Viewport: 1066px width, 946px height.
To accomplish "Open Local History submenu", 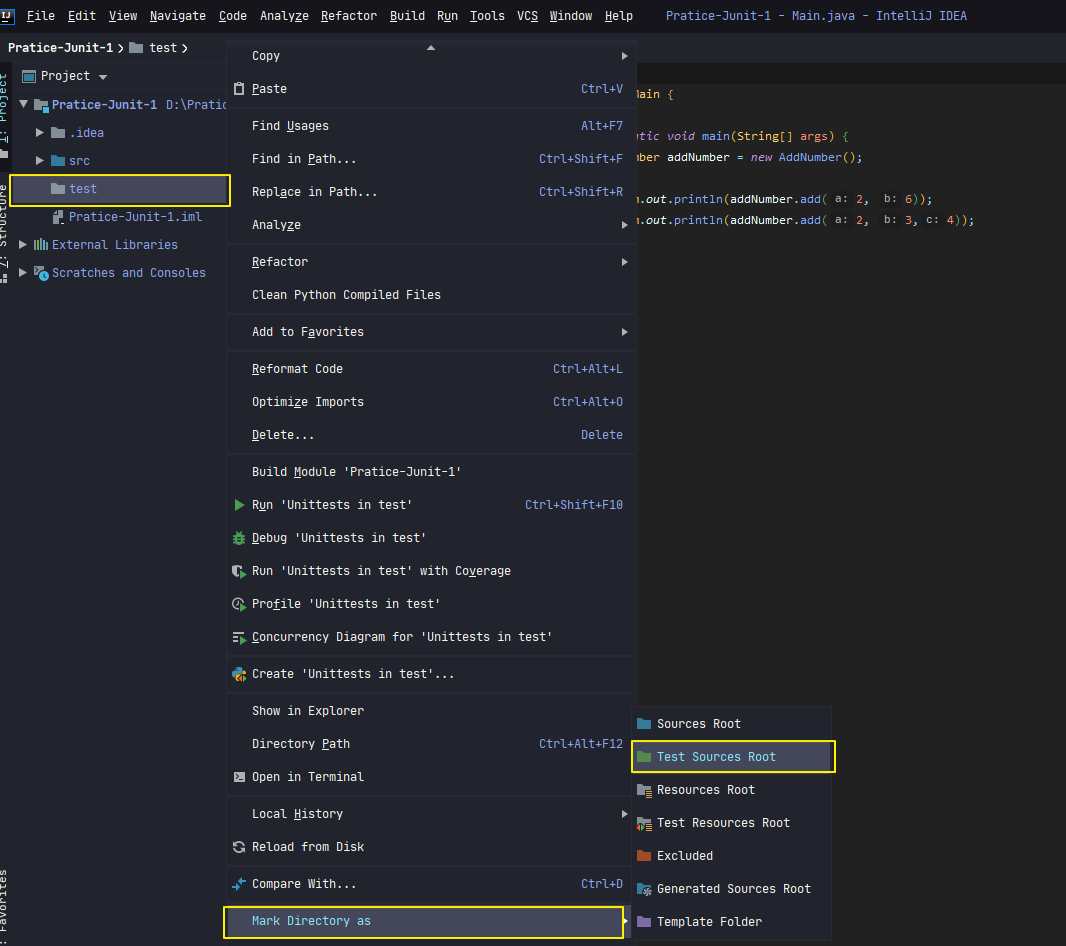I will 432,814.
